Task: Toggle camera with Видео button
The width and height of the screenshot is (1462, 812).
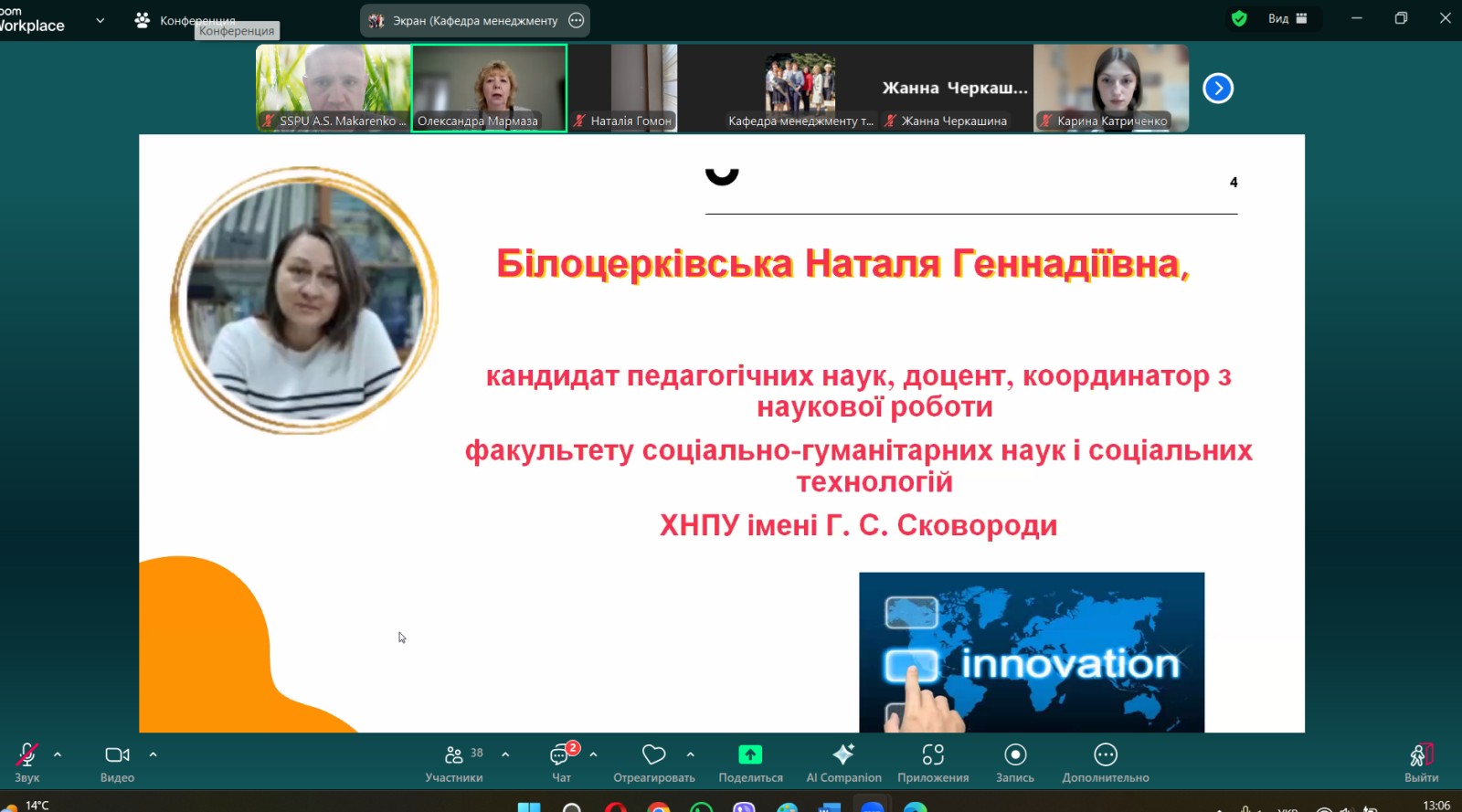Action: click(117, 763)
